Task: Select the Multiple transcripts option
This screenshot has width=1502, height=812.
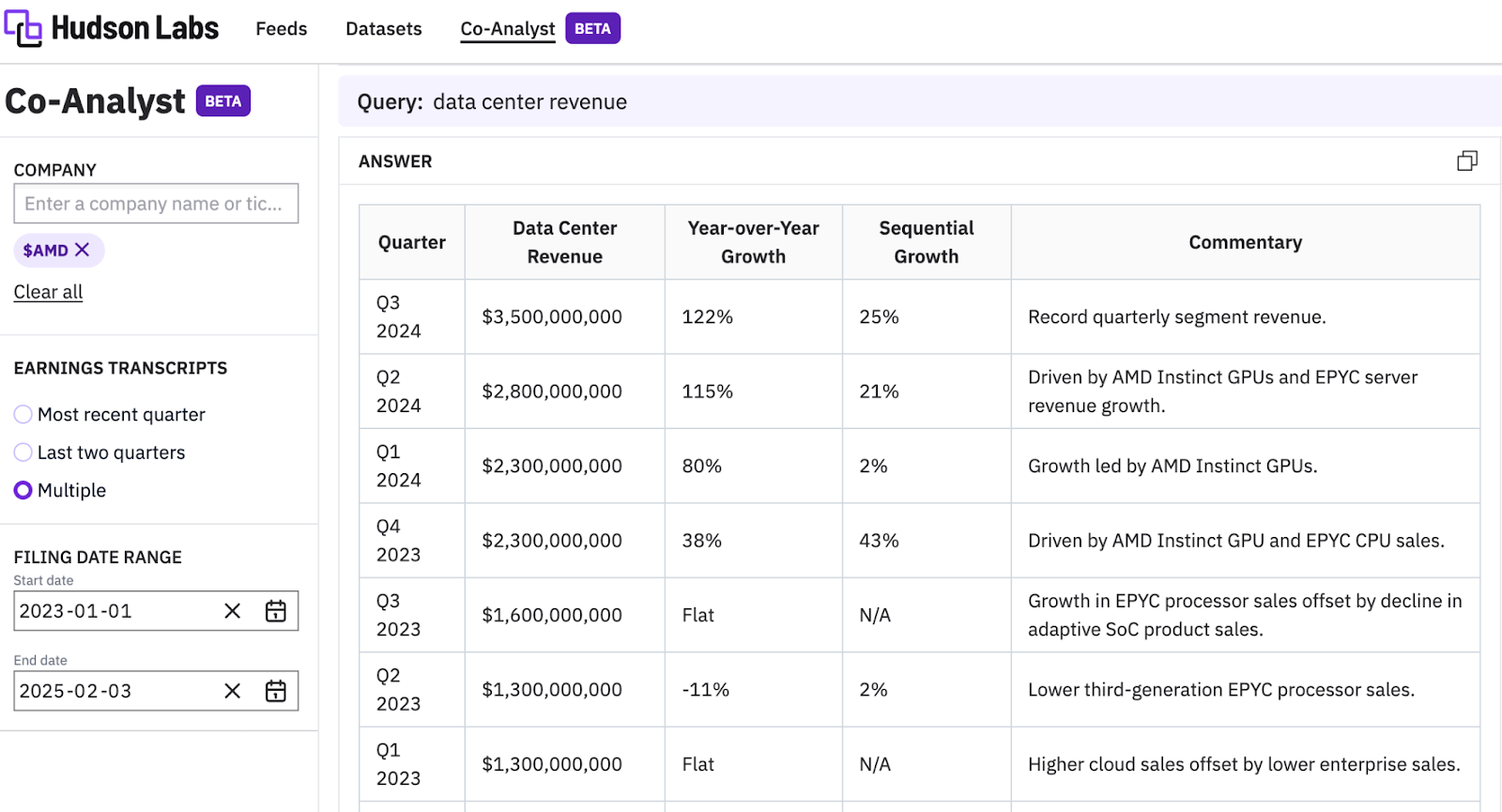Action: point(23,490)
